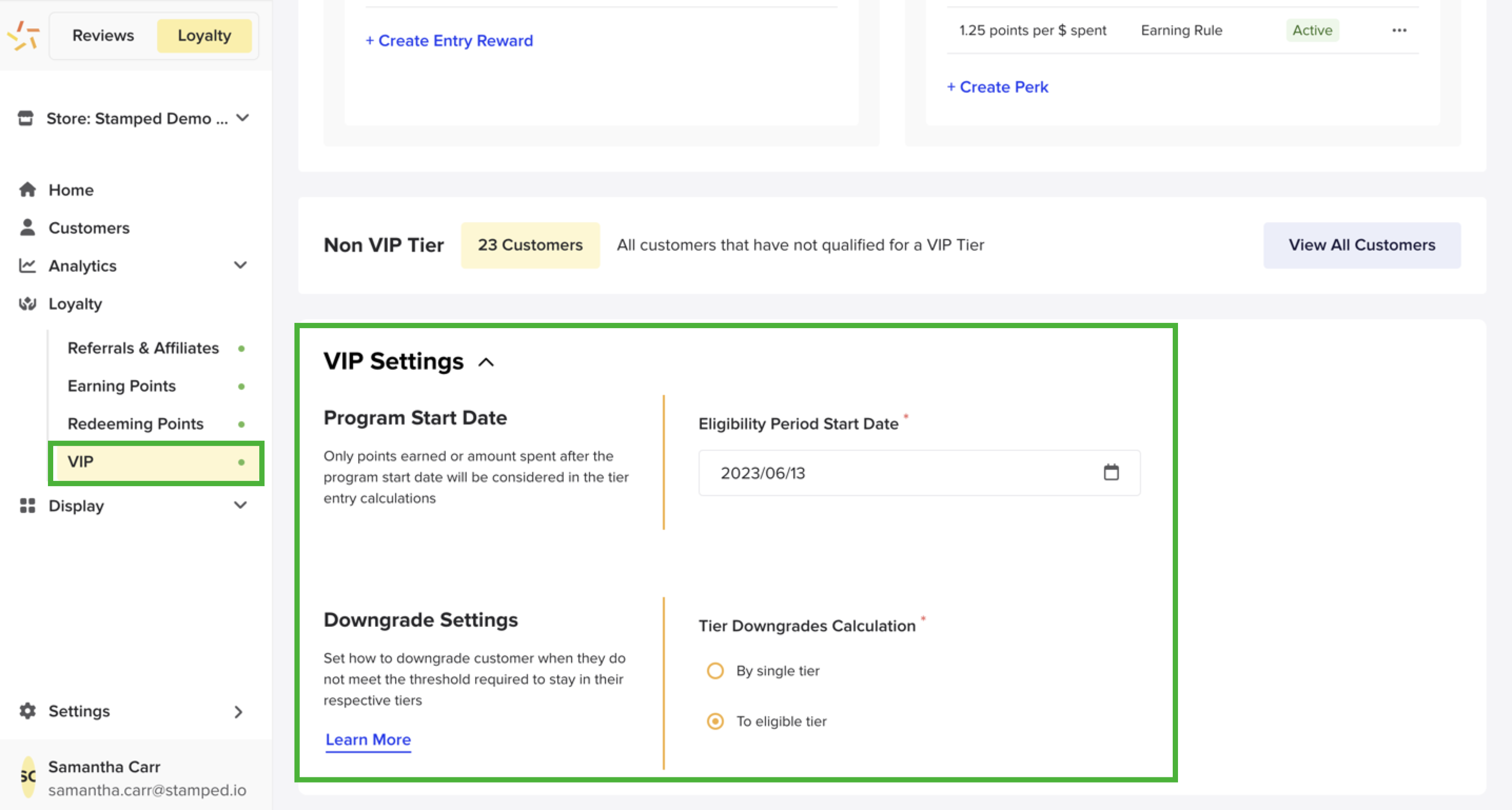Viewport: 1512px width, 810px height.
Task: Collapse the VIP Settings section chevron
Action: tap(486, 362)
